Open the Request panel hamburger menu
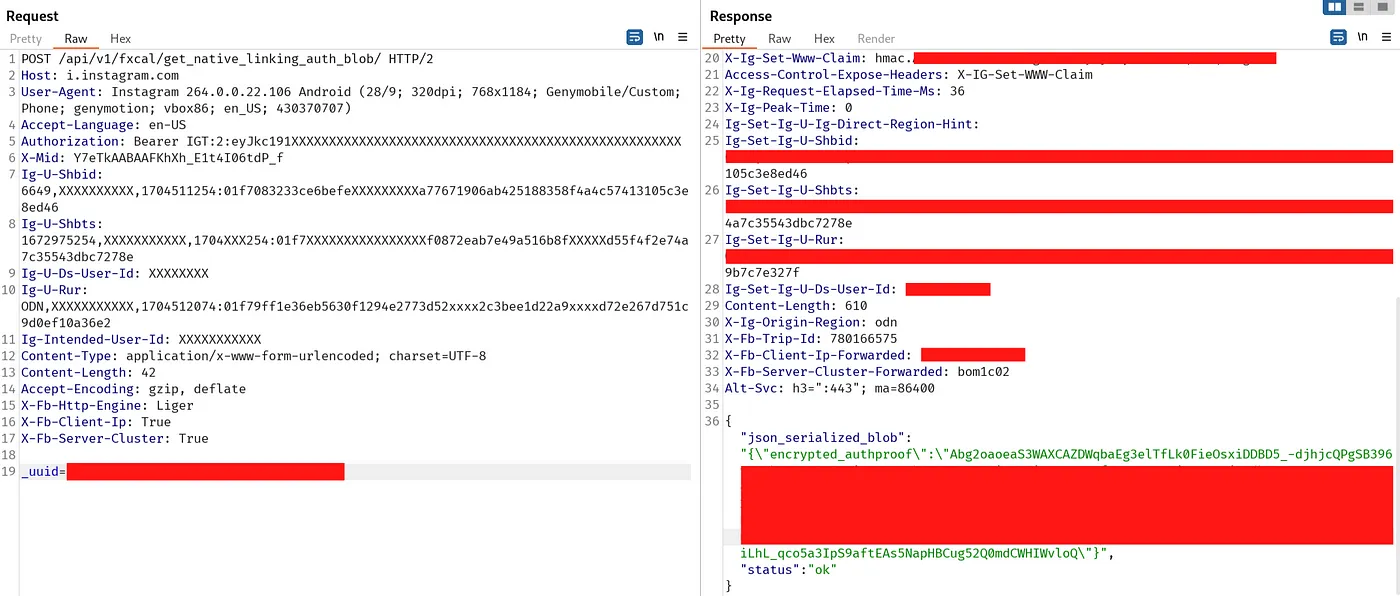Viewport: 1400px width, 596px height. 683,37
